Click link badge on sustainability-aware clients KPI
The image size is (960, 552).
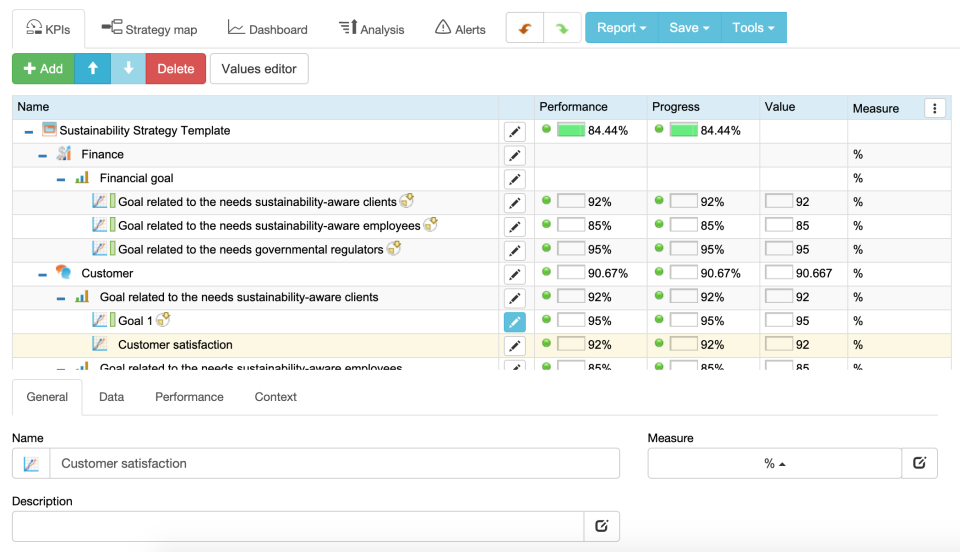click(x=407, y=200)
